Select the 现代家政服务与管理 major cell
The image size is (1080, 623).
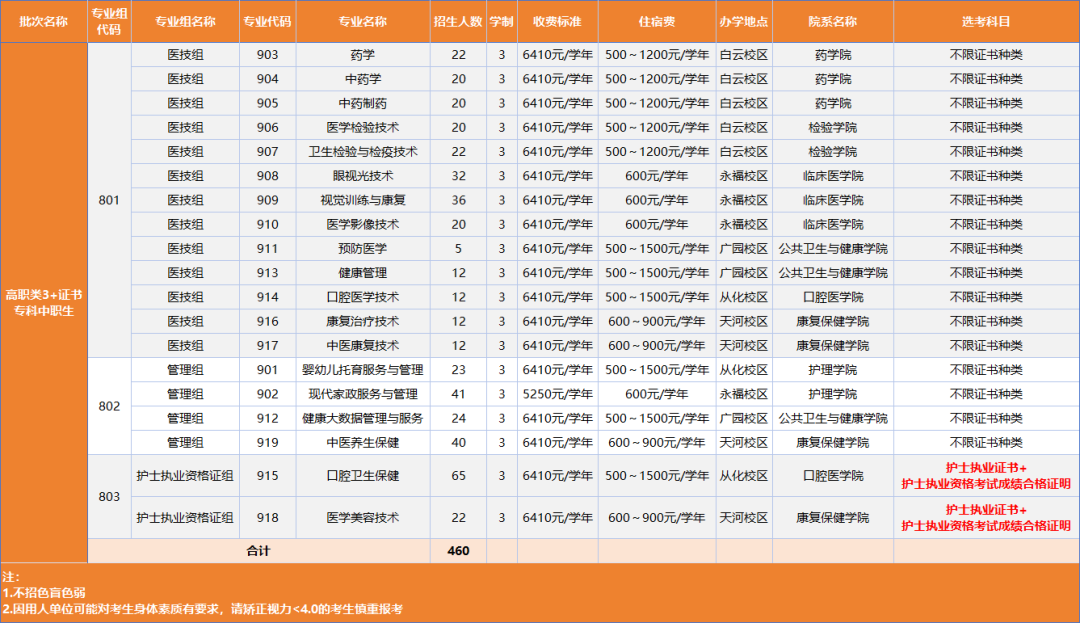click(362, 394)
